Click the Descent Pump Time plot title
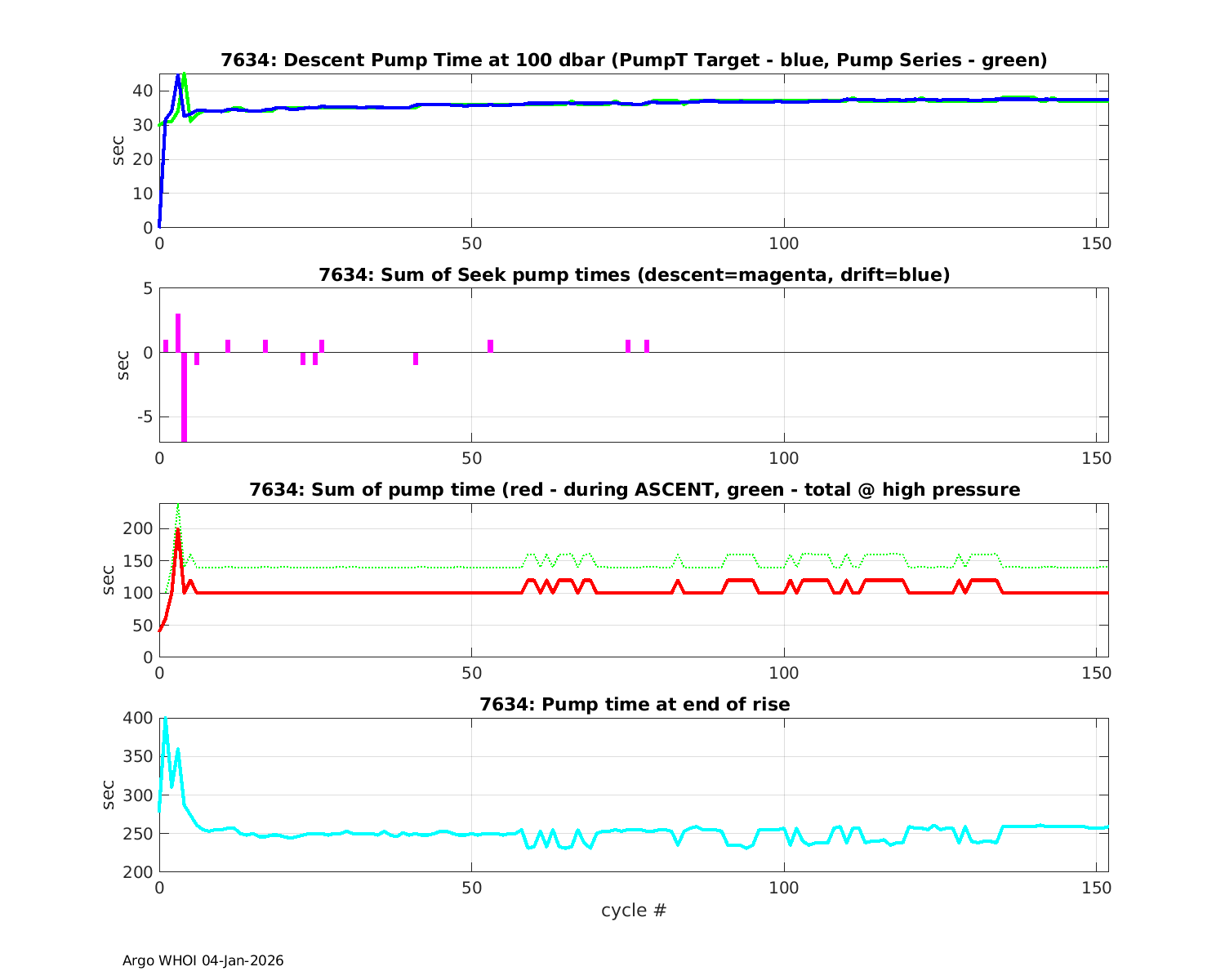This screenshot has width=1225, height=980. pos(634,60)
